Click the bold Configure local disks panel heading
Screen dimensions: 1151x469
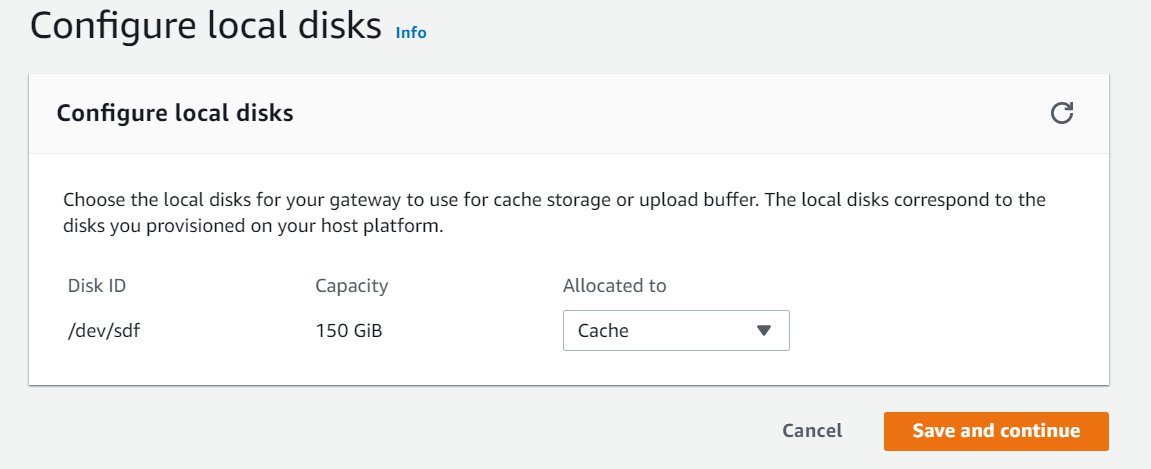(x=175, y=113)
